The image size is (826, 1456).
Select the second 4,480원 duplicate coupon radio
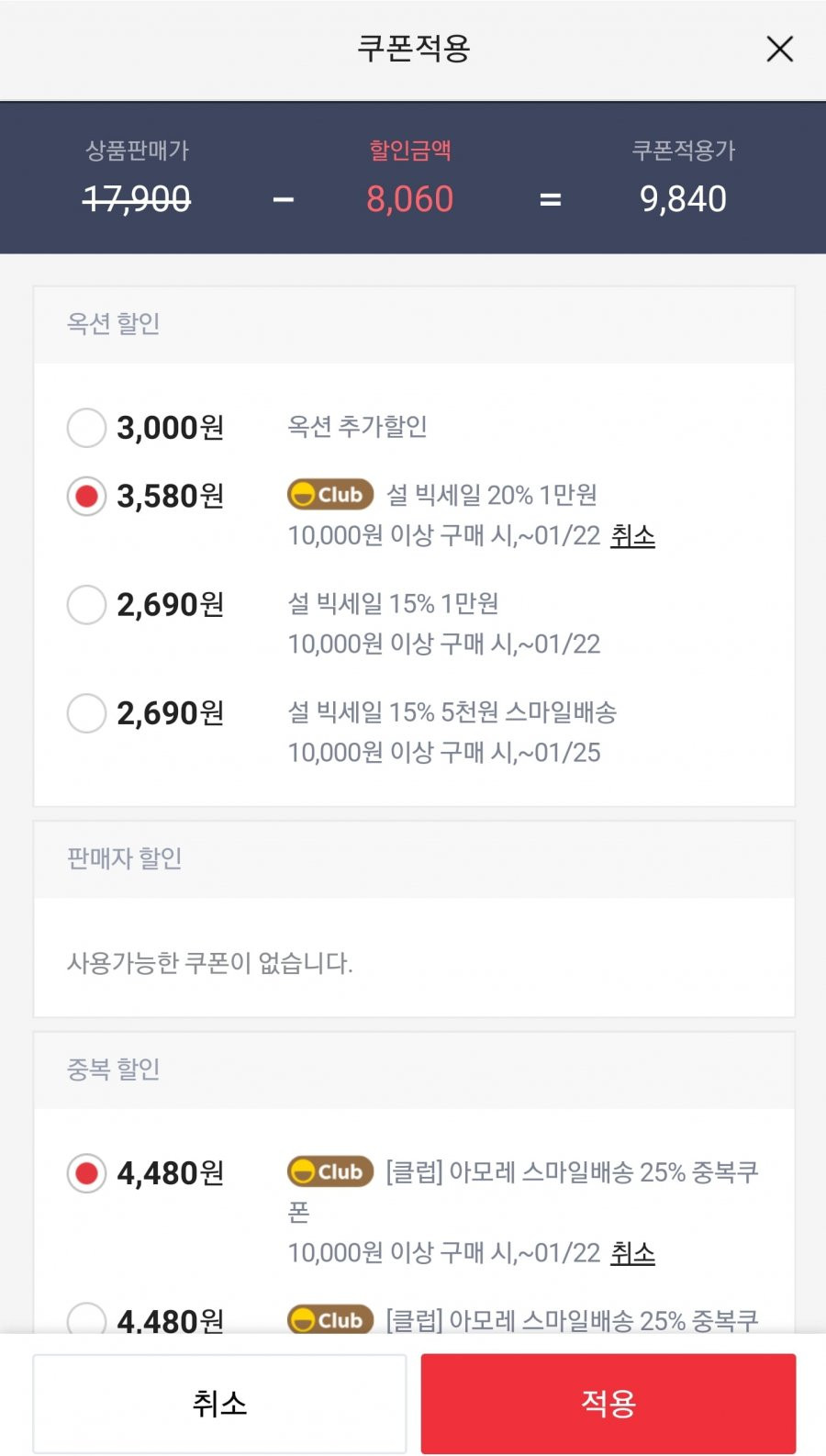coord(86,1318)
